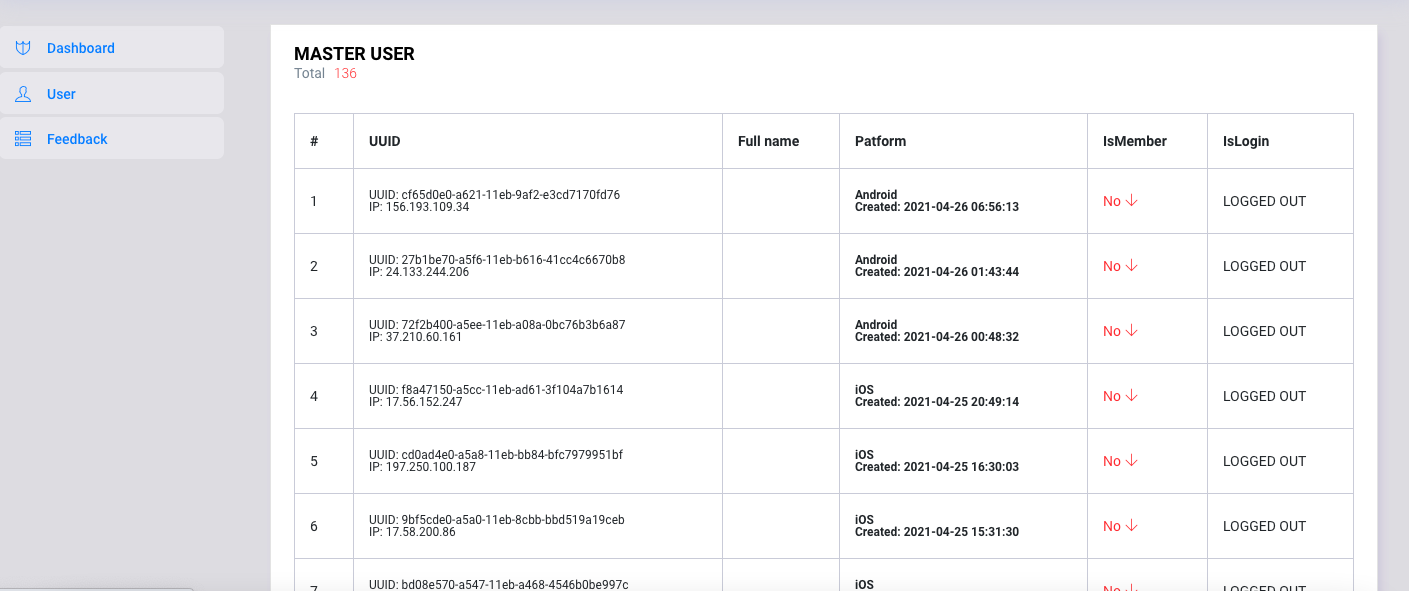The image size is (1409, 591).
Task: Click the down arrow in row 4 IsMember cell
Action: pyautogui.click(x=1132, y=396)
